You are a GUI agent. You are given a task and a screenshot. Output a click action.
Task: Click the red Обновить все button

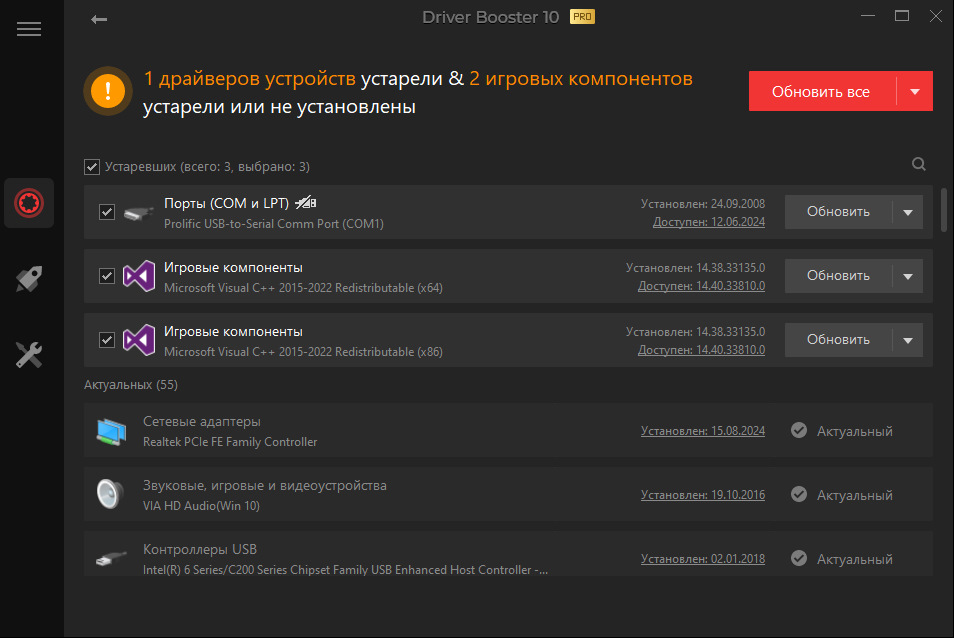(821, 92)
